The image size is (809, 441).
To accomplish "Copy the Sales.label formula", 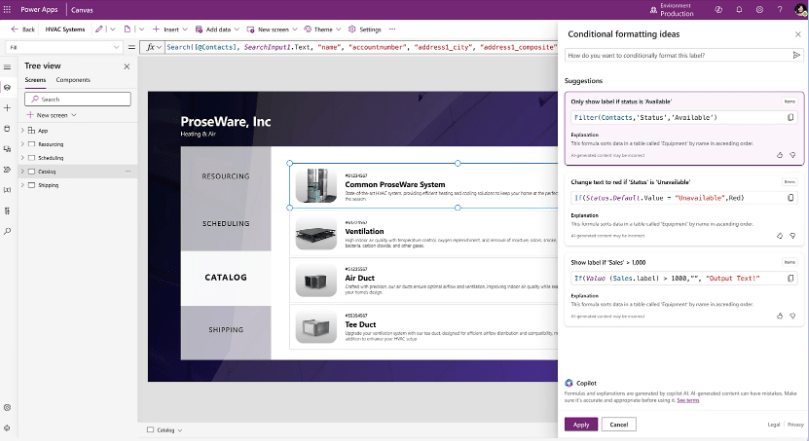I will click(790, 279).
